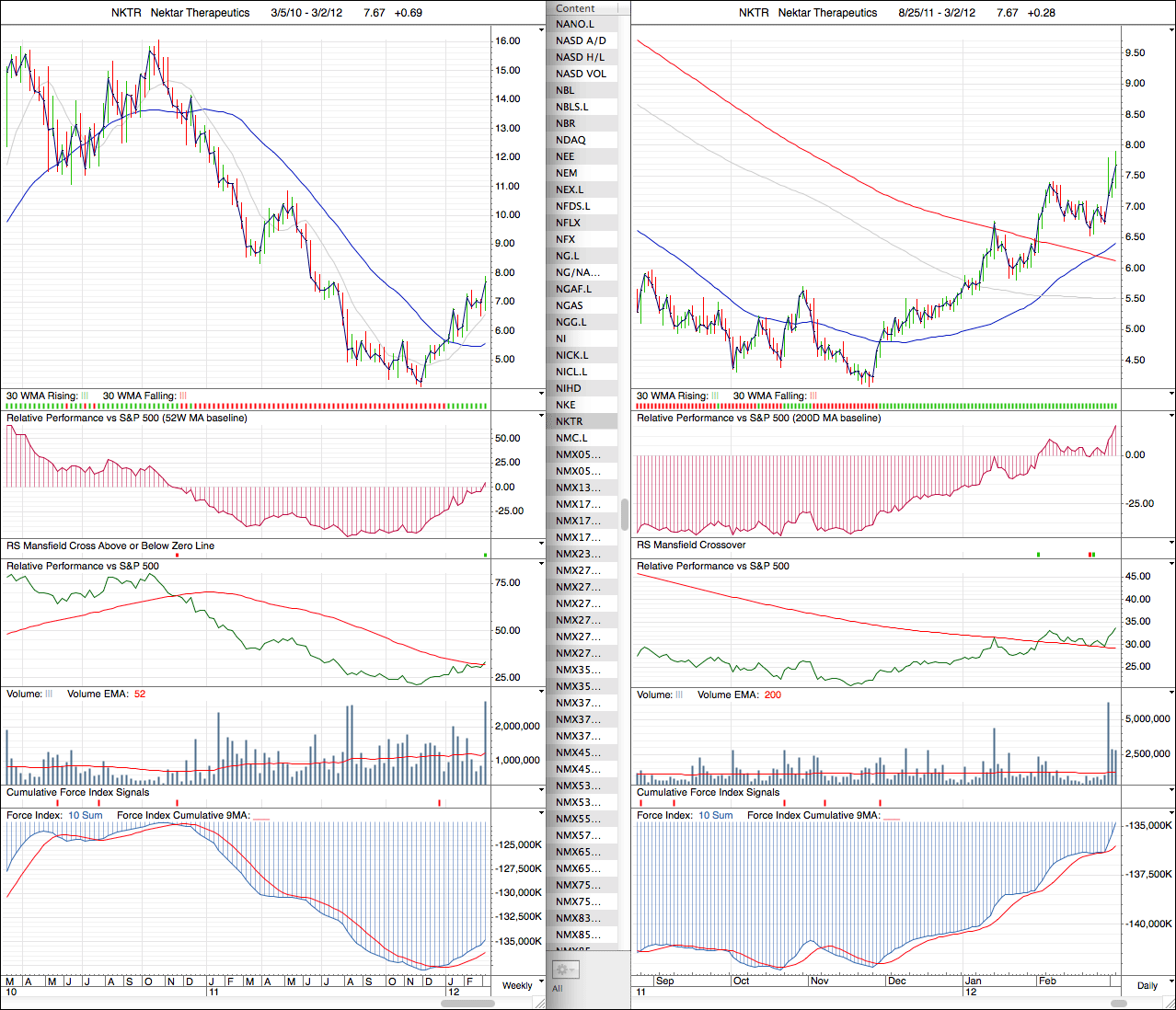Click the weekly chart NKTR Nektar Therapeutics title
This screenshot has height=1010, width=1176.
[180, 13]
